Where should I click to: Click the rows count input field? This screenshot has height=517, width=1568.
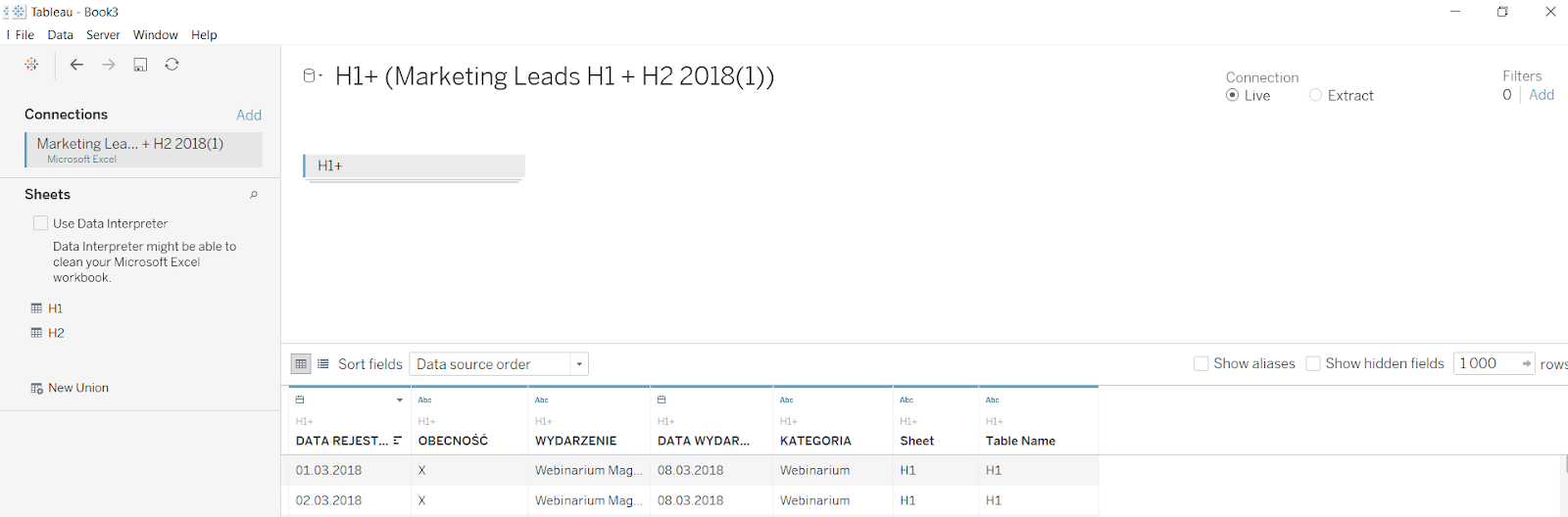pyautogui.click(x=1486, y=364)
